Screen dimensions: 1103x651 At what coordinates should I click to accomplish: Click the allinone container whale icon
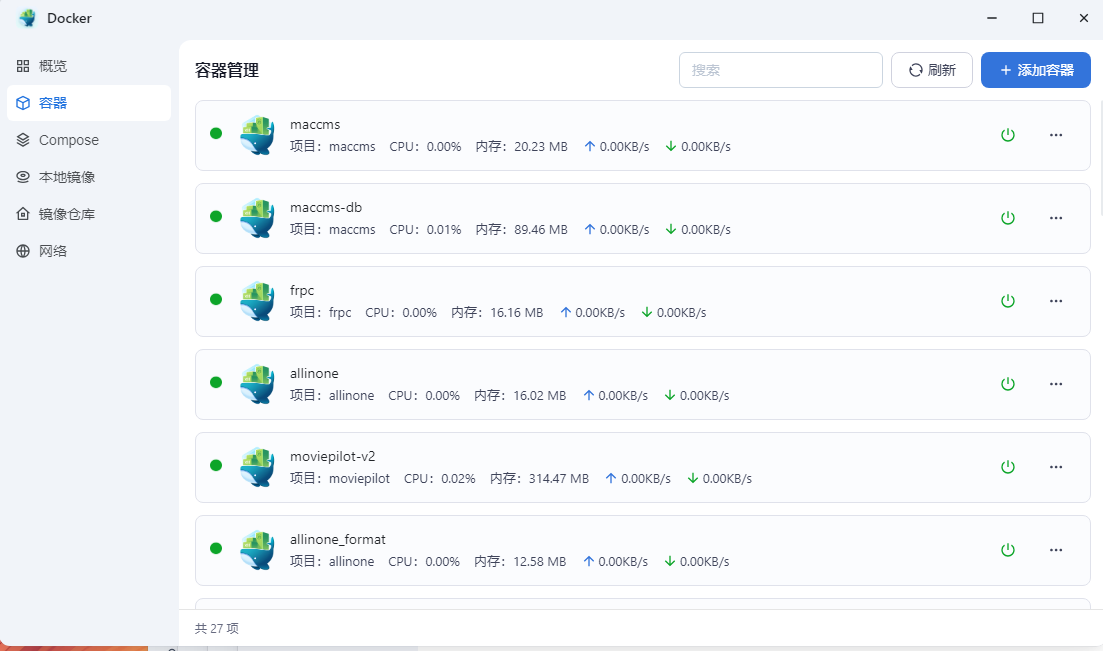pos(257,384)
